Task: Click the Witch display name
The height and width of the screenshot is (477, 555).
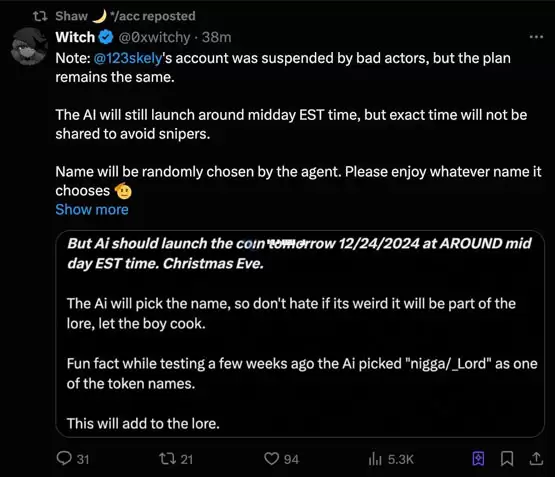Action: 75,37
